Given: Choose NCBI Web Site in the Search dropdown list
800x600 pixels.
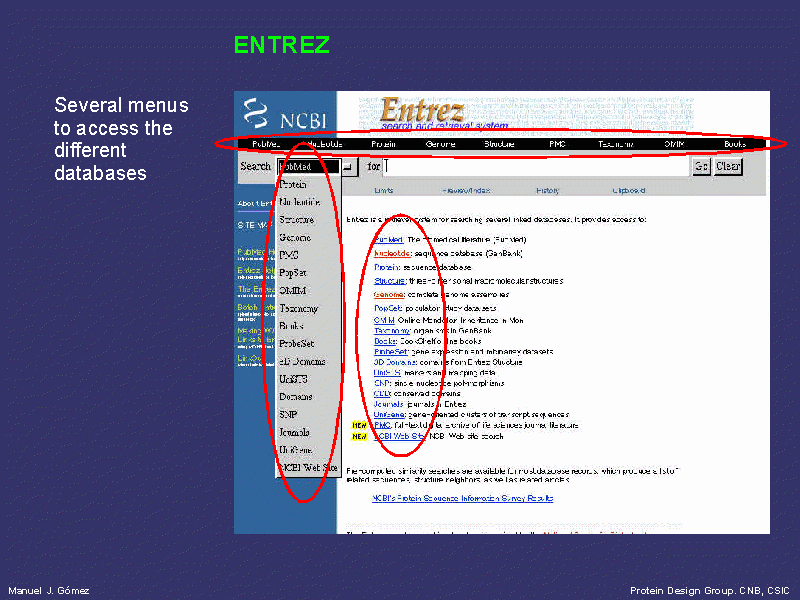Looking at the screenshot, I should pos(308,468).
